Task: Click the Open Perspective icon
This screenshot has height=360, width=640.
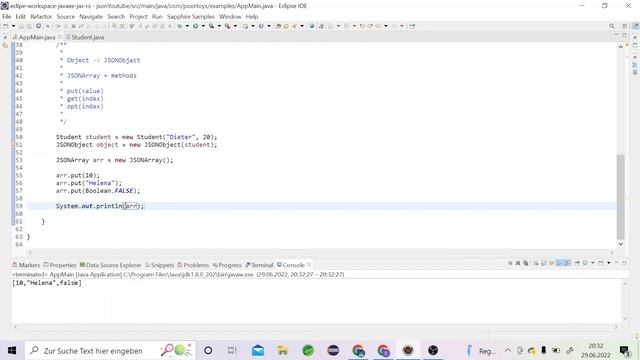Action: coord(624,26)
